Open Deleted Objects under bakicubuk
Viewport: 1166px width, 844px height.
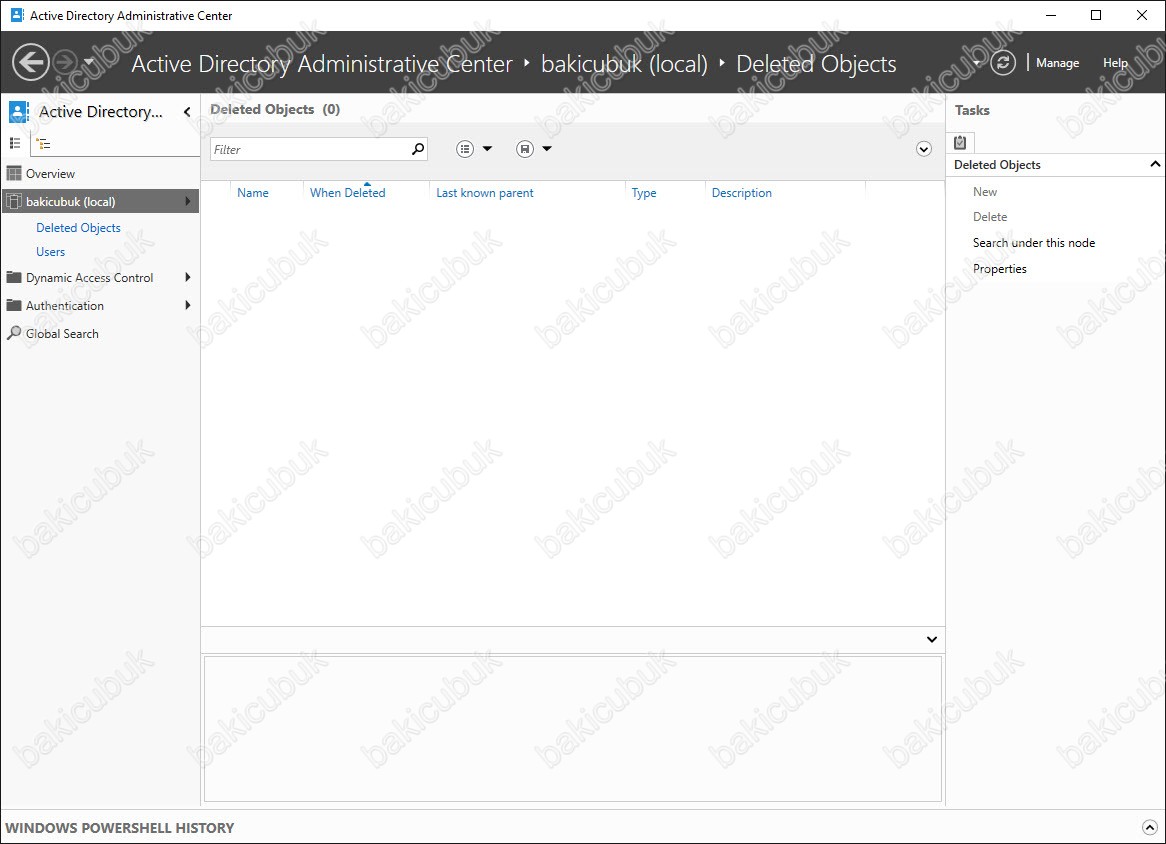click(x=78, y=228)
